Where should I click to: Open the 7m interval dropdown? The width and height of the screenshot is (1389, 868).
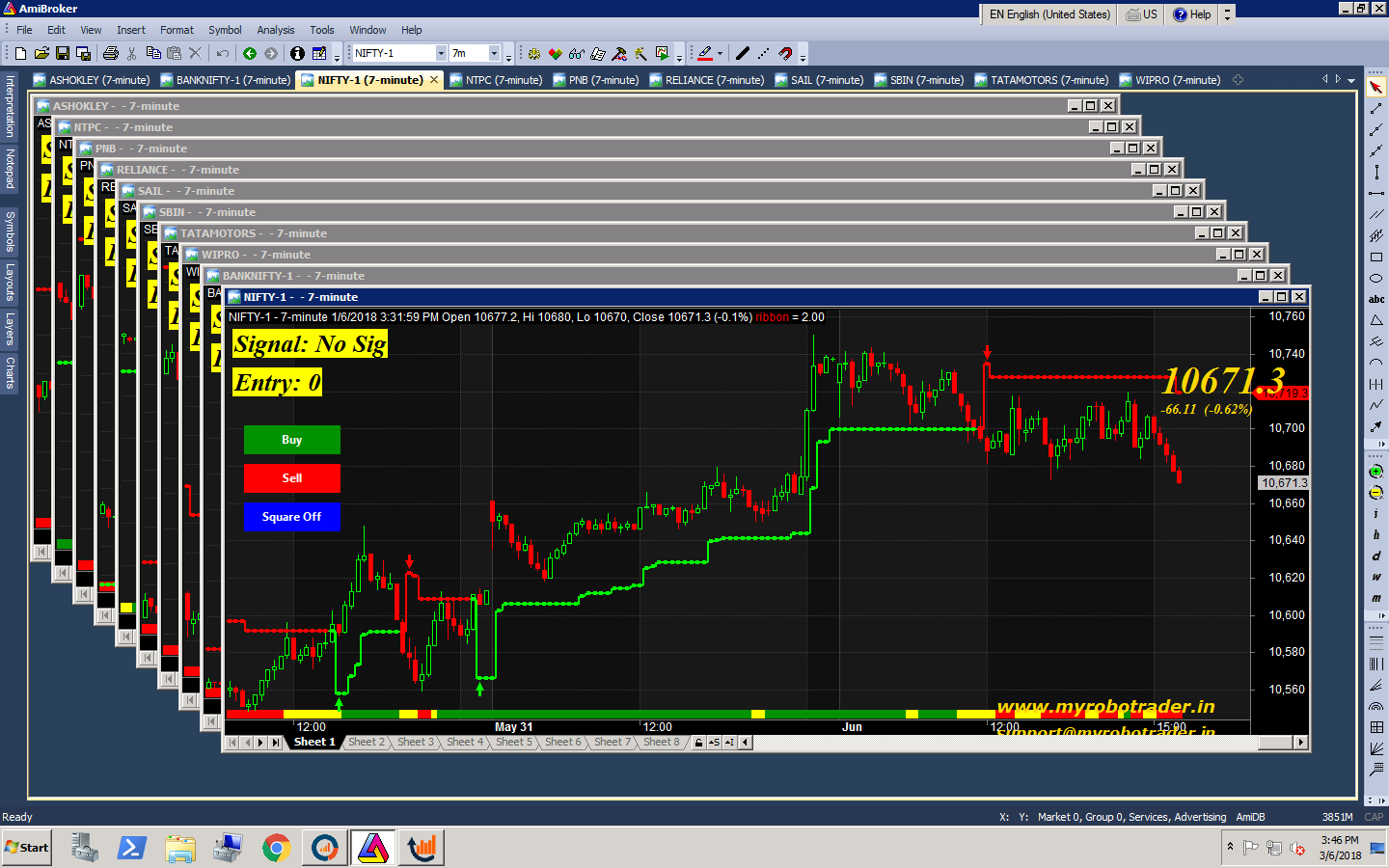click(x=494, y=54)
